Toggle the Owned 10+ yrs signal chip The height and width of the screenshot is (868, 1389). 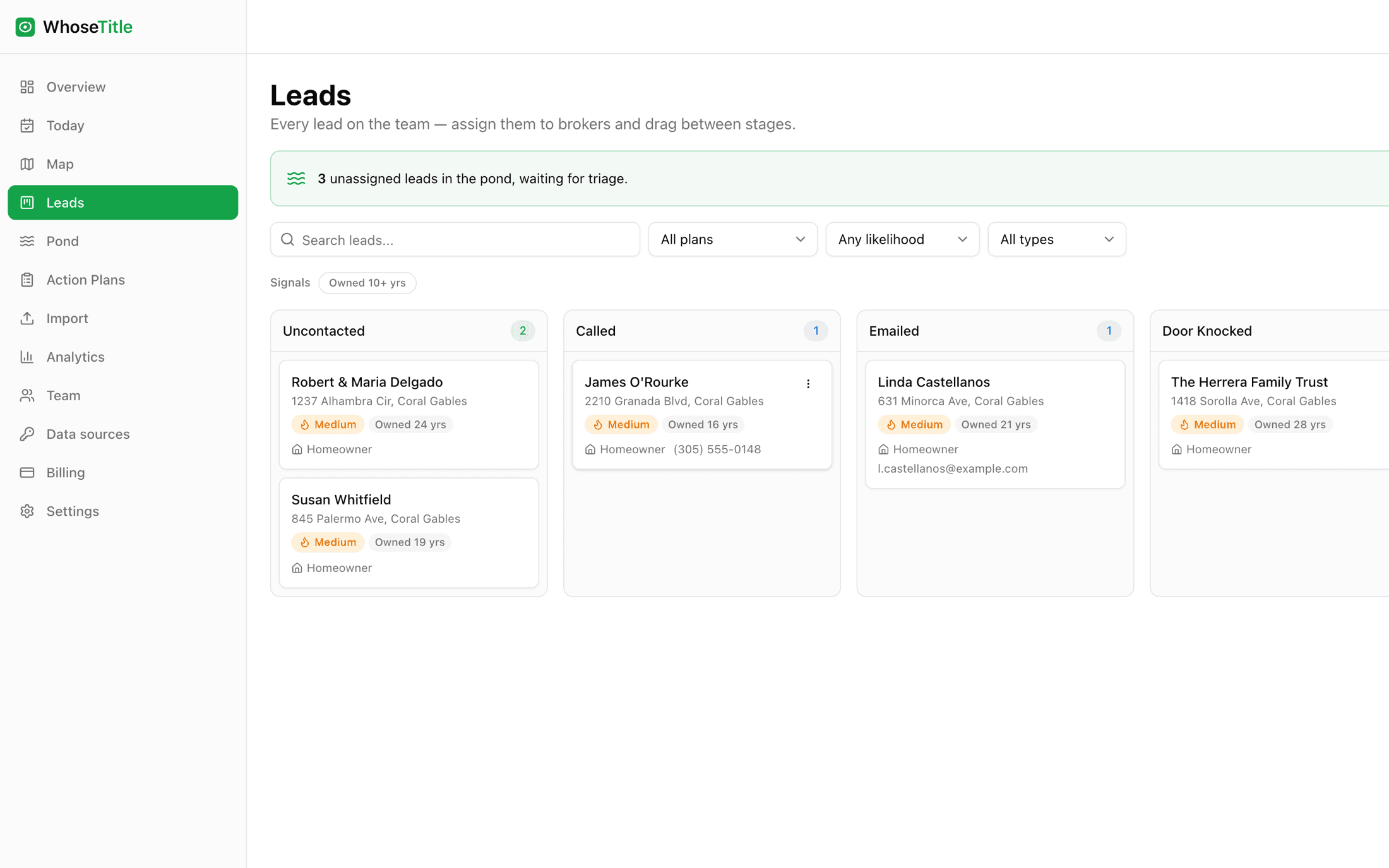[x=367, y=283]
